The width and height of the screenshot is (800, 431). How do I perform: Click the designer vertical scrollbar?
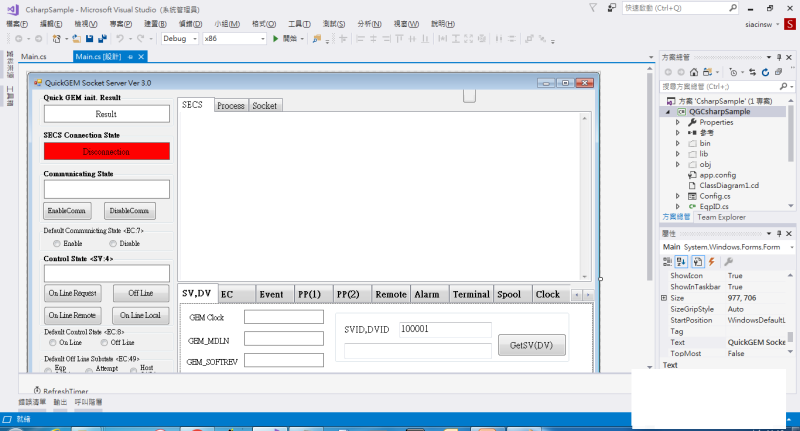coord(649,176)
